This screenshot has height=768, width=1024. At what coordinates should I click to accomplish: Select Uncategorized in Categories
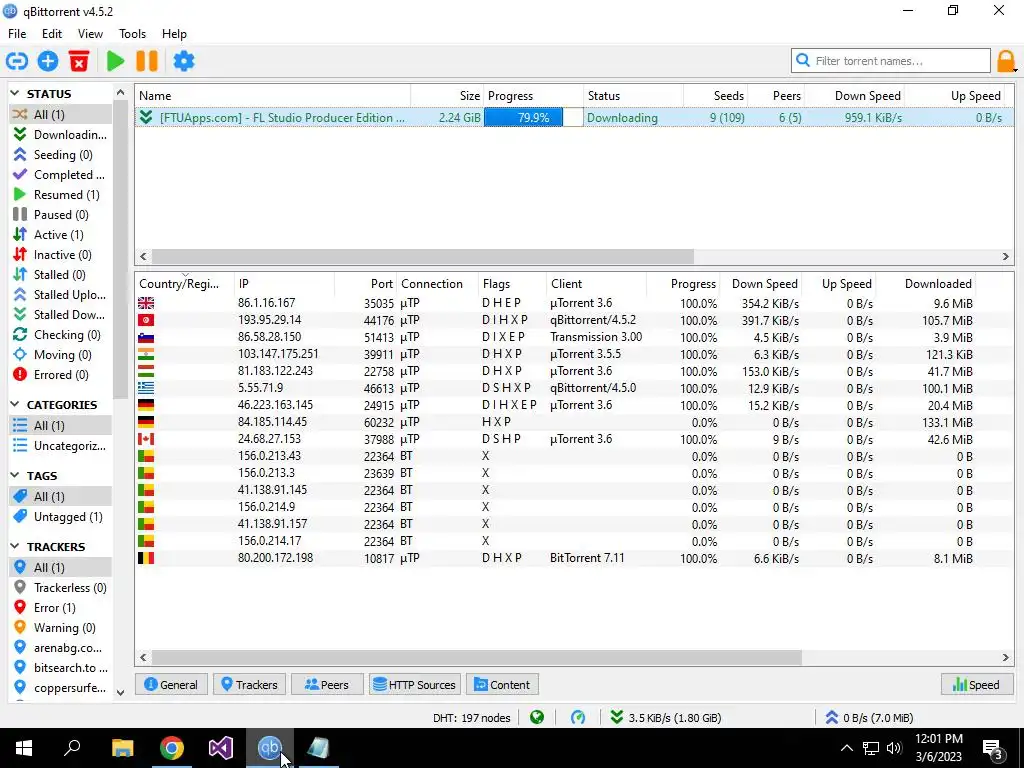60,446
